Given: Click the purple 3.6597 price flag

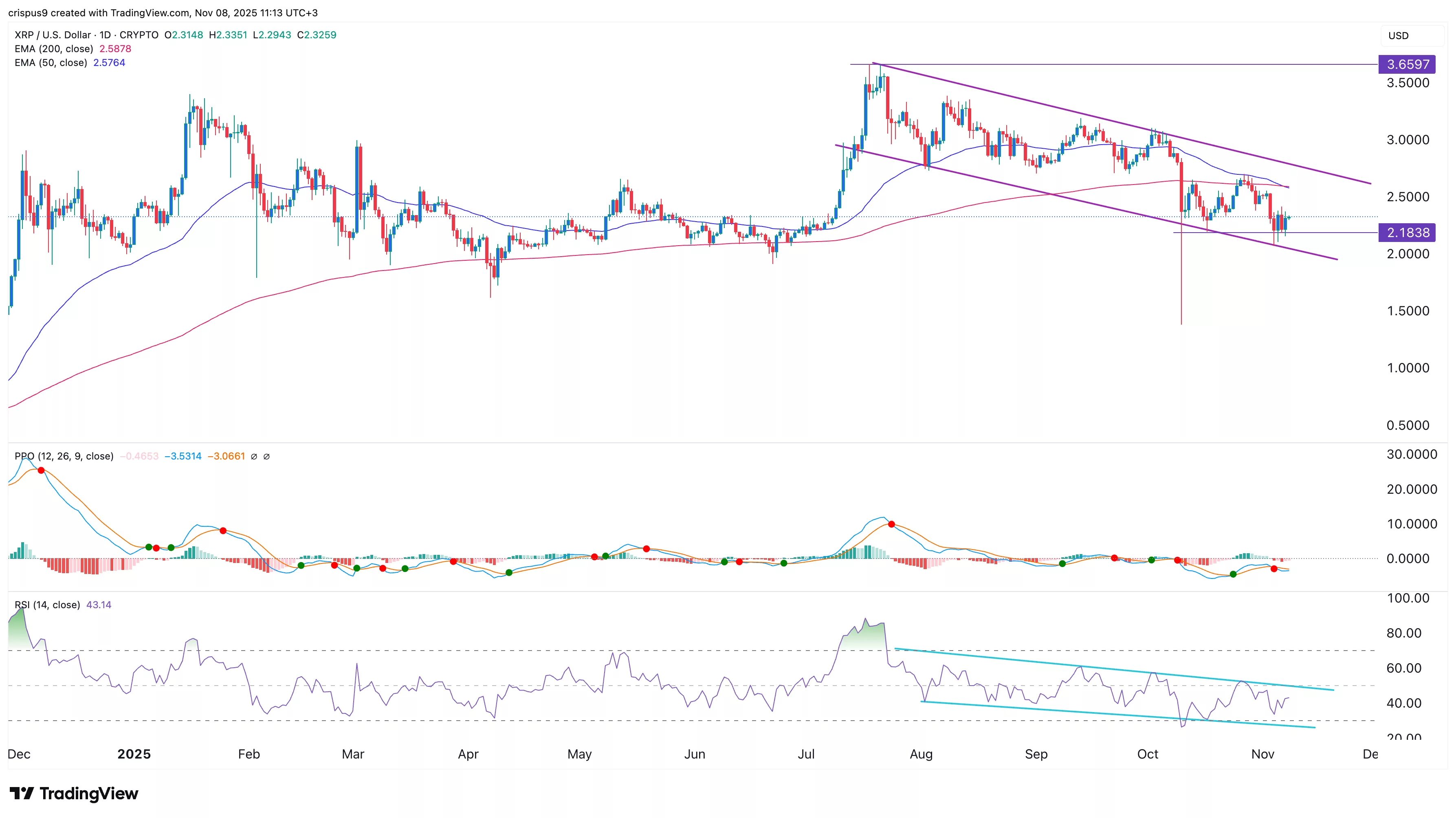Looking at the screenshot, I should (x=1408, y=64).
